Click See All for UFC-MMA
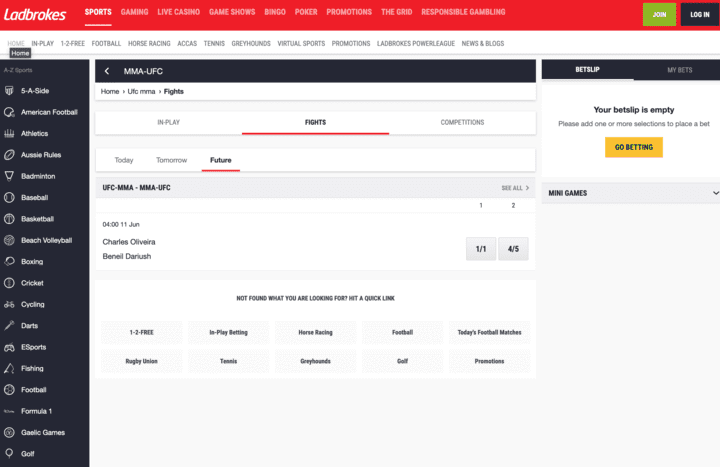The width and height of the screenshot is (720, 467). pos(515,188)
